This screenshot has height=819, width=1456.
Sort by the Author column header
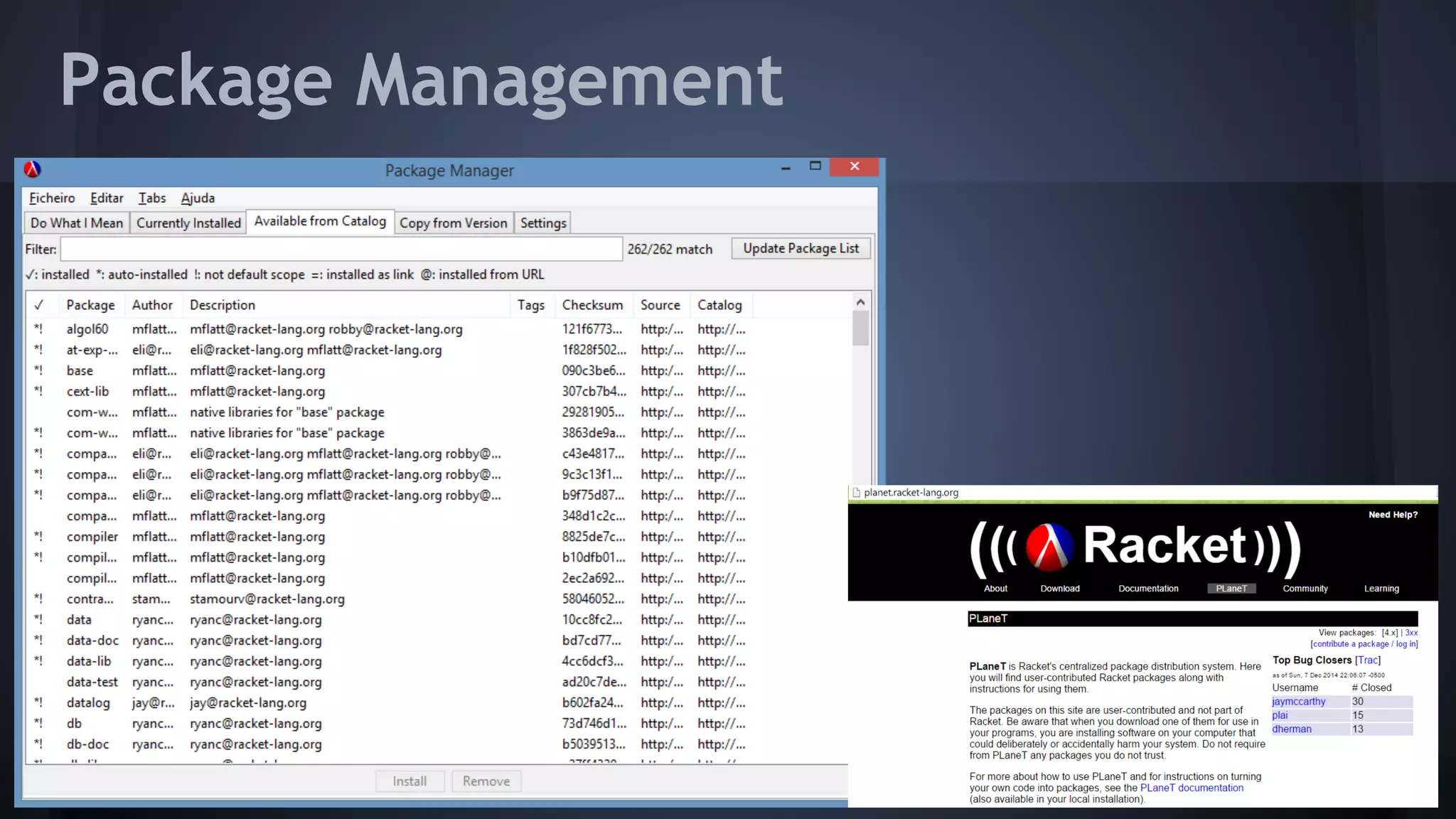(x=152, y=305)
